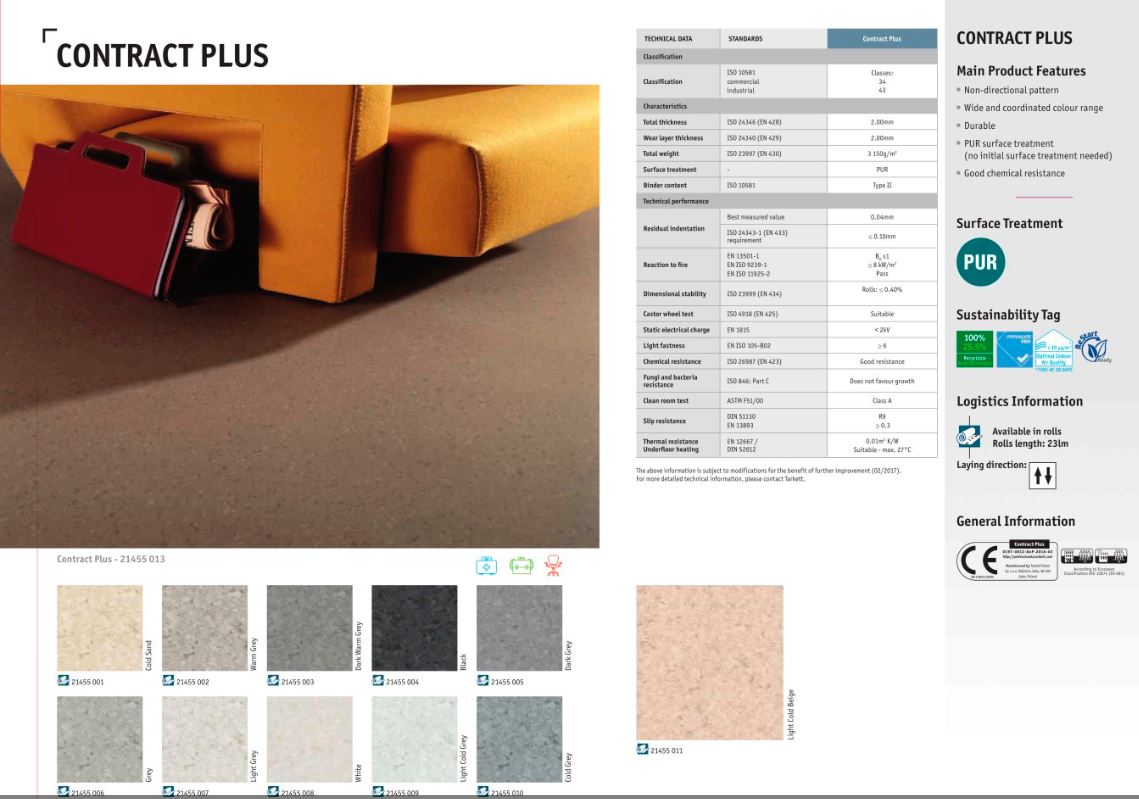Click the large CONTRACT PLUS page title
1139x799 pixels.
coord(163,56)
